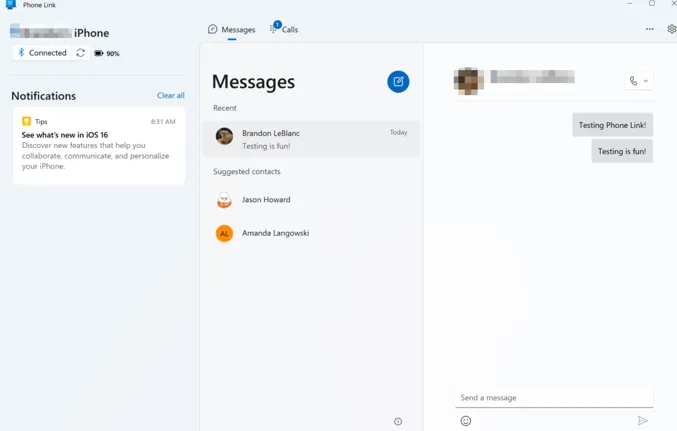Click the Send a message input field

[x=554, y=398]
